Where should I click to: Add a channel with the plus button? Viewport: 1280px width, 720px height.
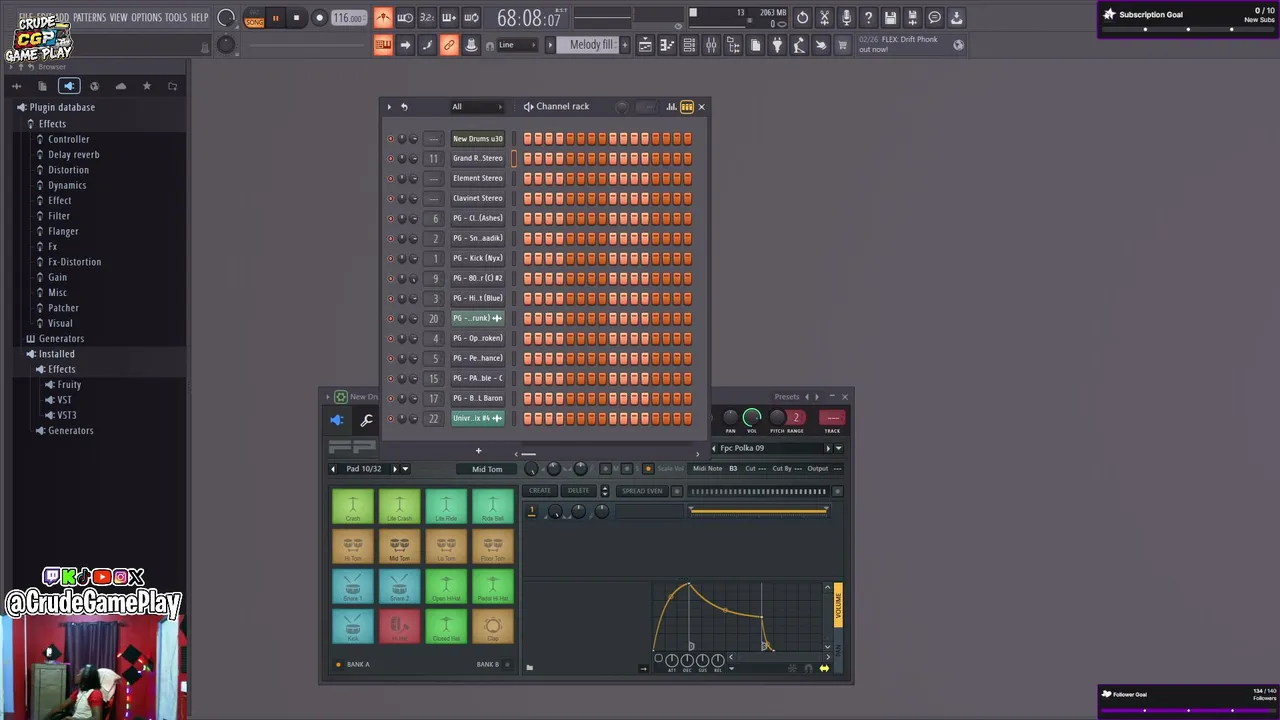(478, 451)
